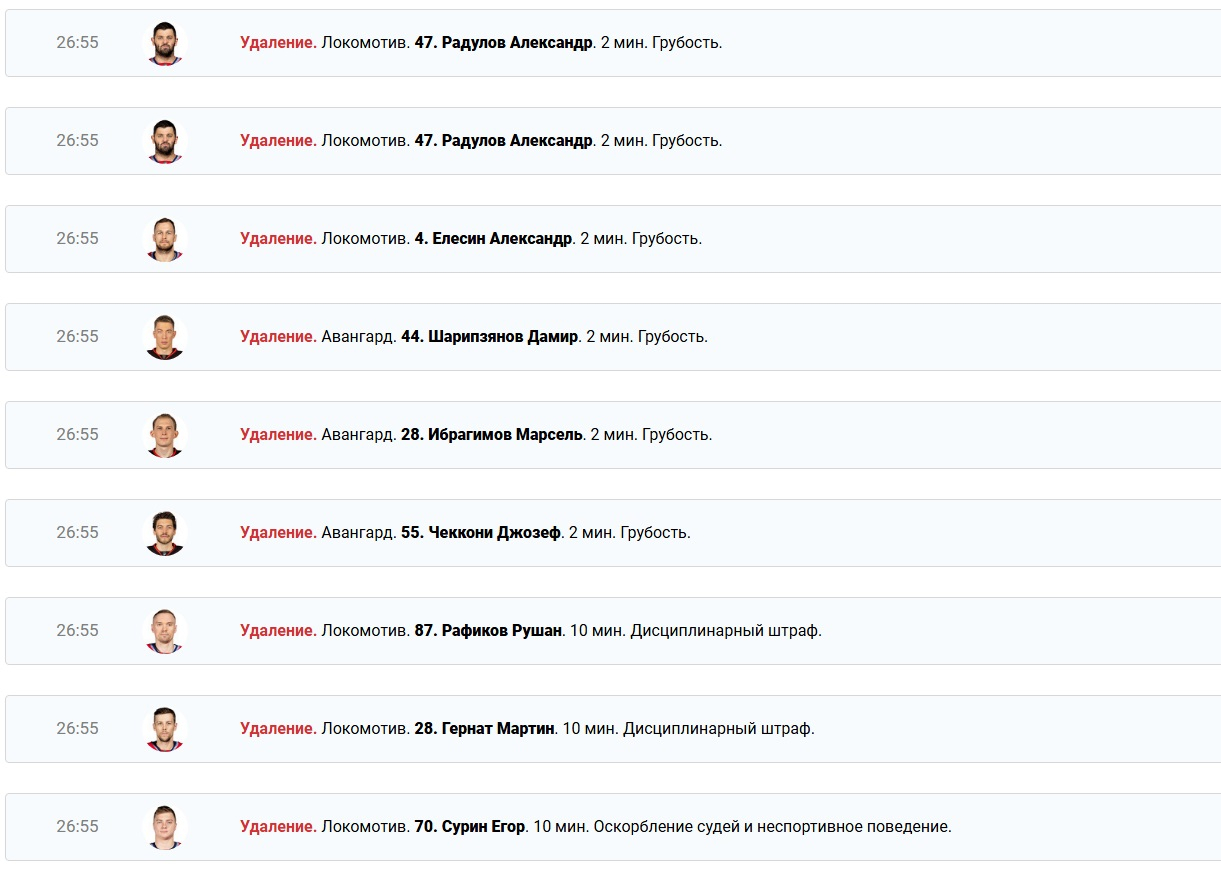Viewport: 1221px width, 869px height.
Task: Open player link 4. Елесин Александр
Action: (x=493, y=239)
